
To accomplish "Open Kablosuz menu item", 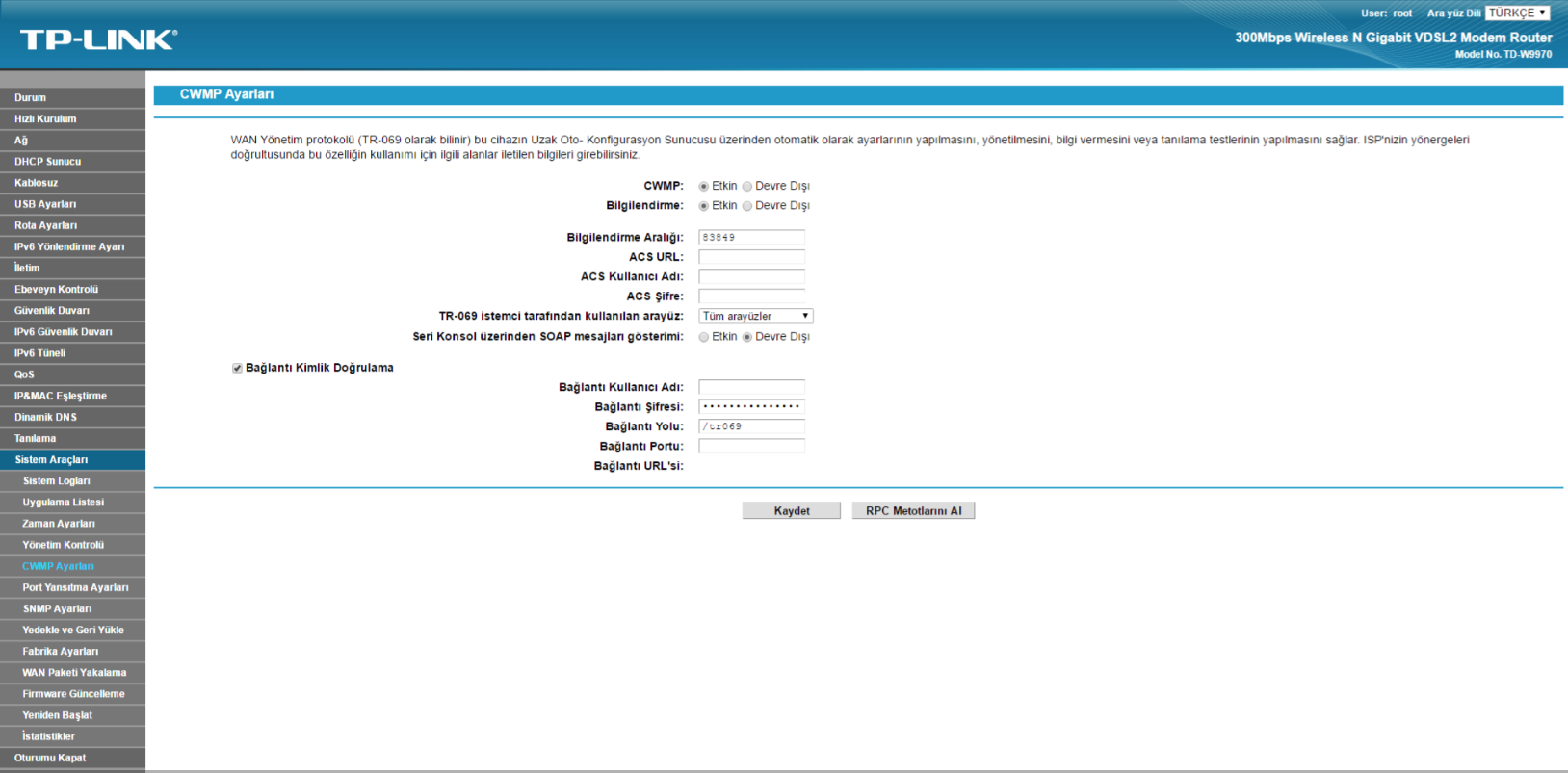I will 72,183.
